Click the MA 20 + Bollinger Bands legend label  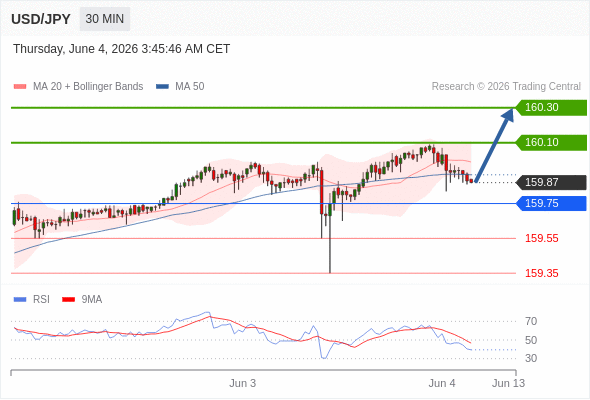pos(88,87)
